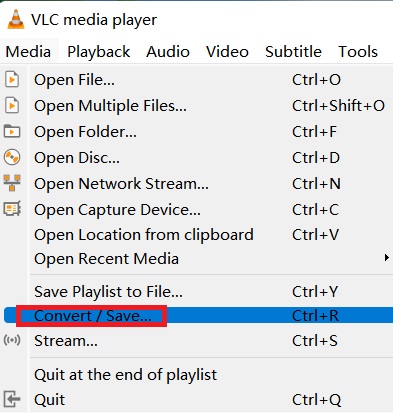This screenshot has width=393, height=413.
Task: Click the Open Disc icon
Action: [x=12, y=157]
